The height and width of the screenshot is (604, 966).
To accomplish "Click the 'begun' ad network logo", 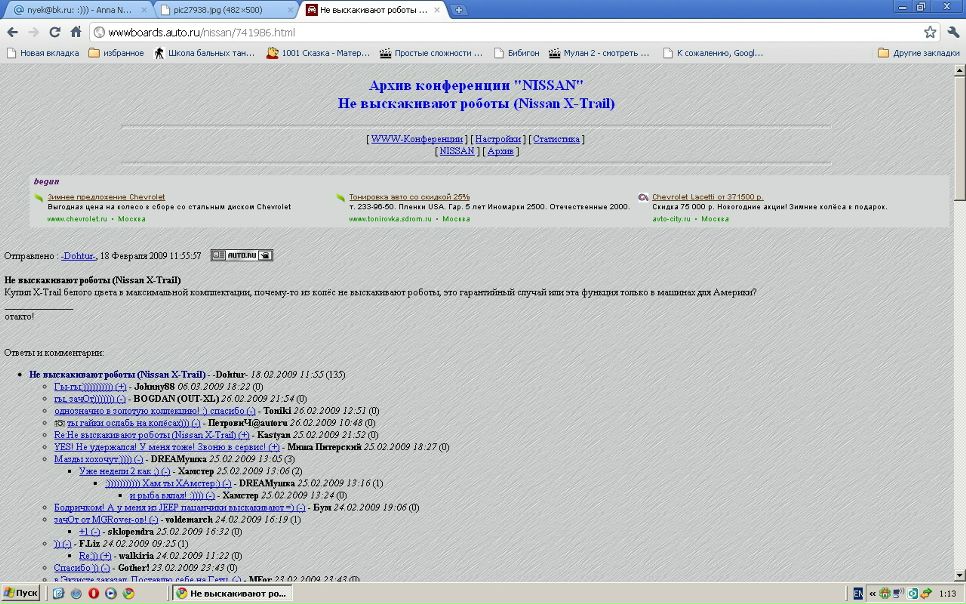I will (46, 182).
